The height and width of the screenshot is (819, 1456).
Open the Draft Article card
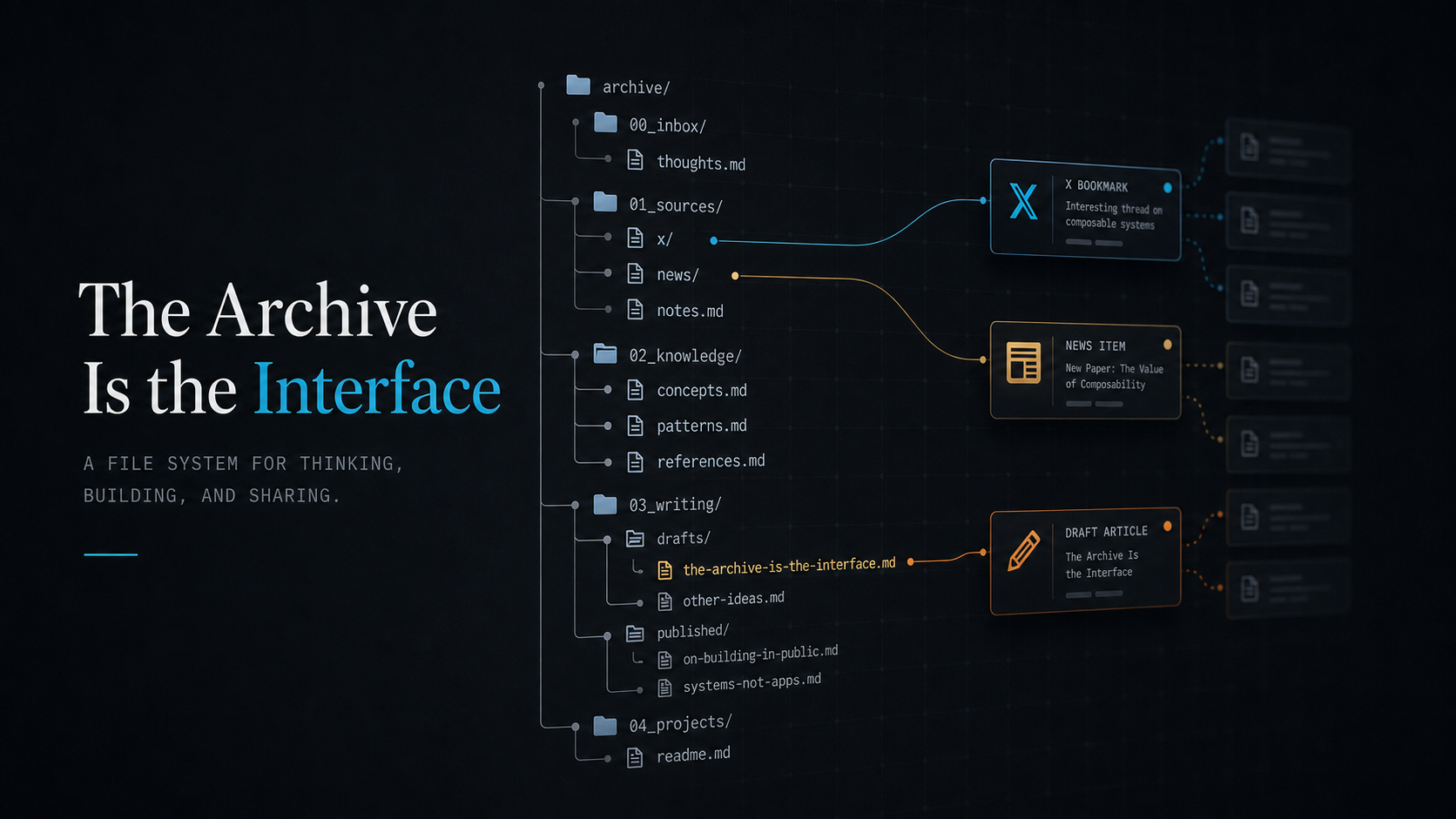pos(1086,561)
